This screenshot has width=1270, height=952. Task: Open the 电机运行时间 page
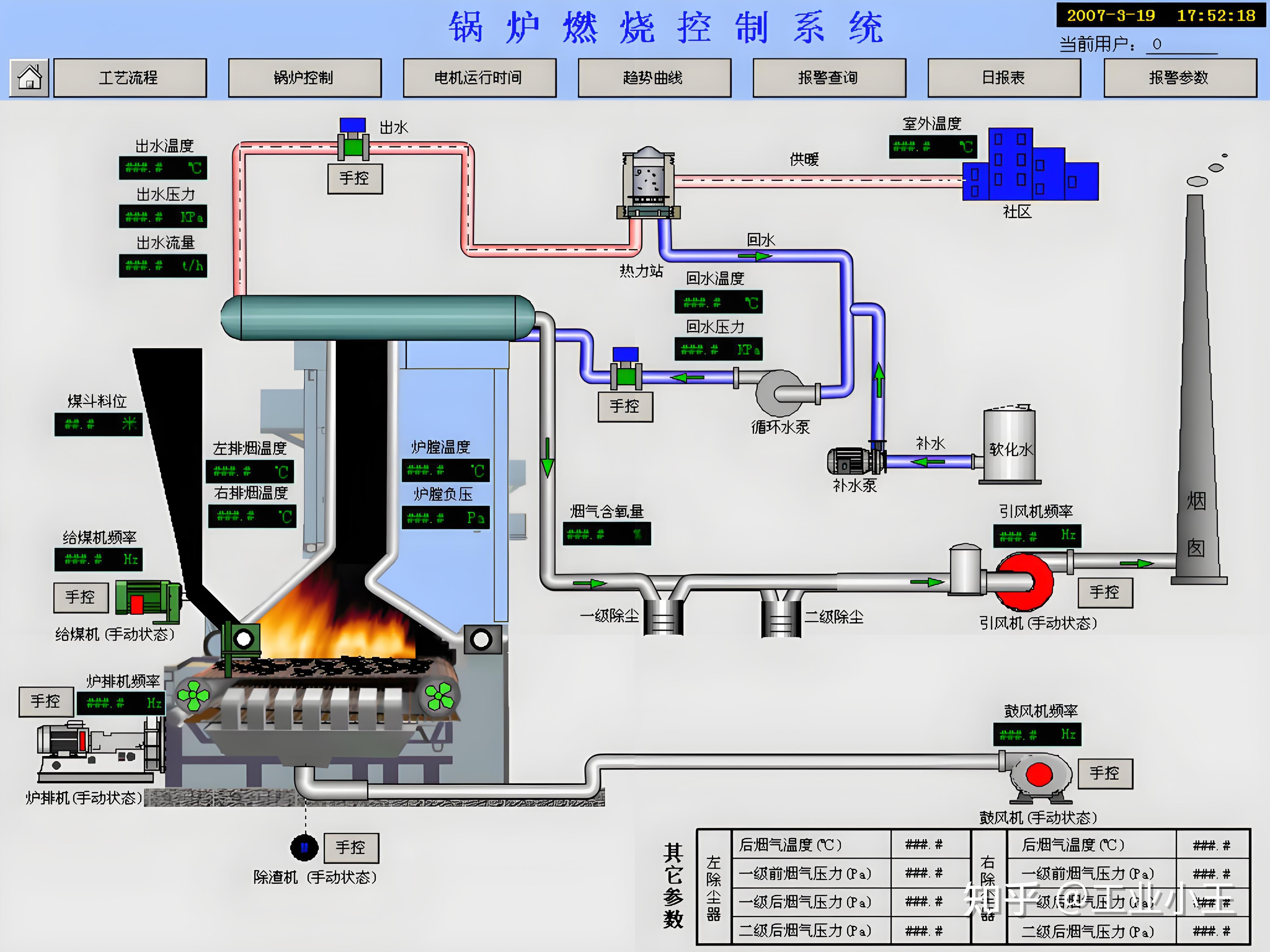coord(479,77)
